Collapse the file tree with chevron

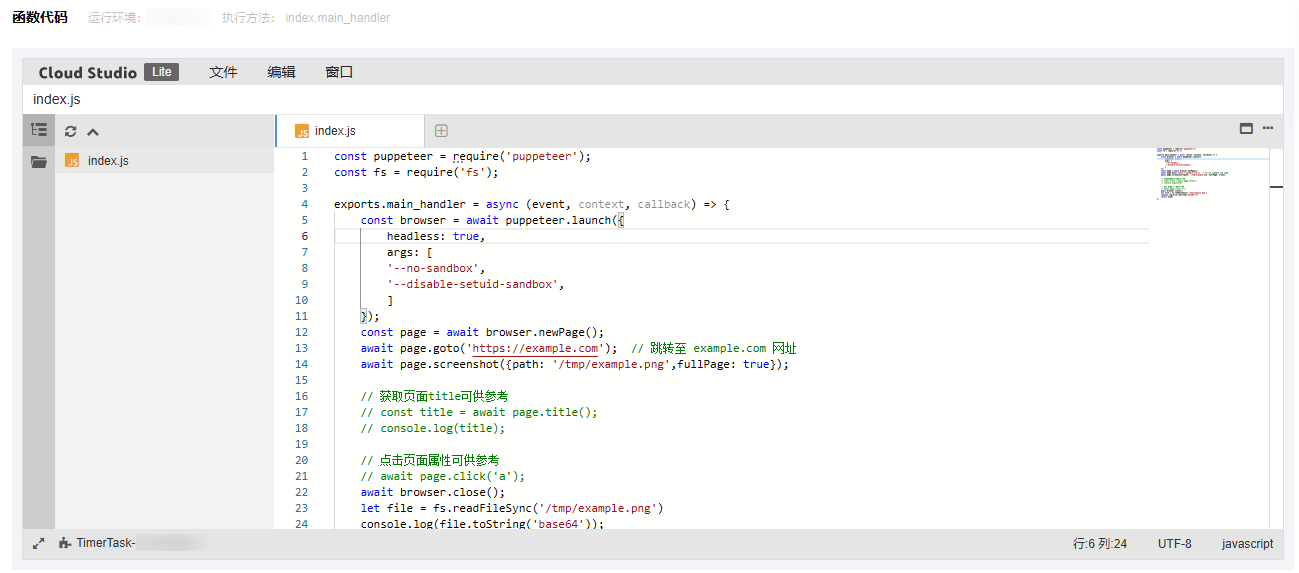[93, 131]
